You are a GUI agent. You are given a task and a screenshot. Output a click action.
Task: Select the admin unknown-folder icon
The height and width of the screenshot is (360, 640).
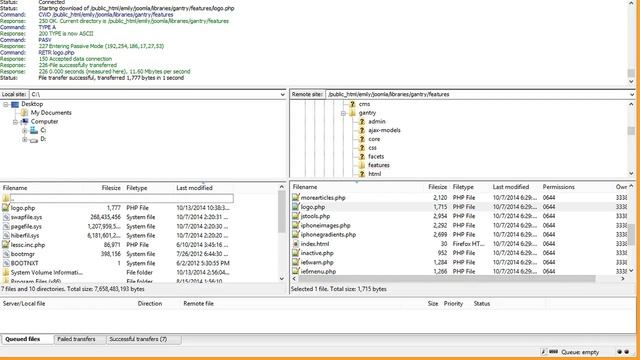click(x=362, y=122)
